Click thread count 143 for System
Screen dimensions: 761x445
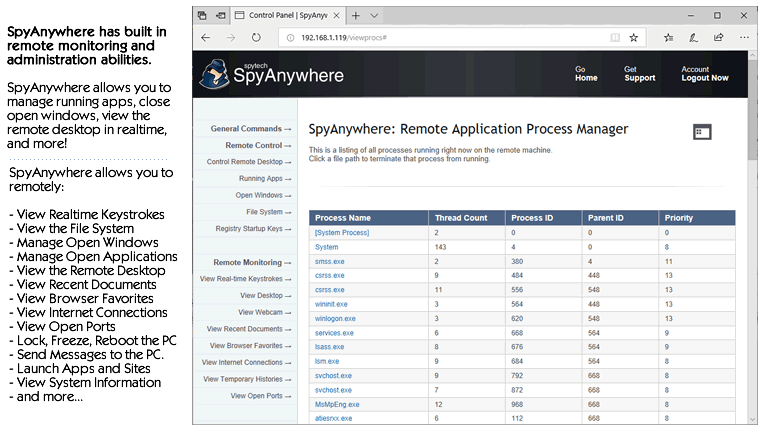pyautogui.click(x=440, y=247)
